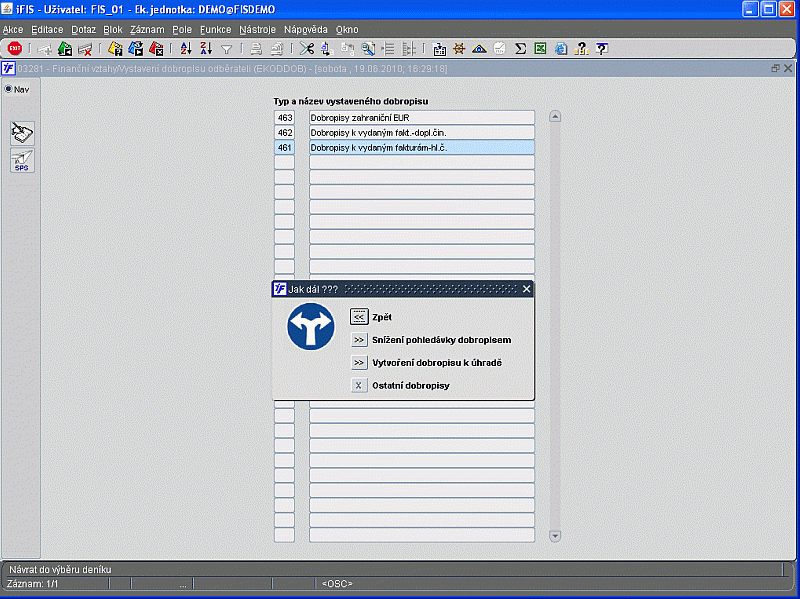This screenshot has width=800, height=599.
Task: Click the context help window icon
Action: [x=602, y=48]
